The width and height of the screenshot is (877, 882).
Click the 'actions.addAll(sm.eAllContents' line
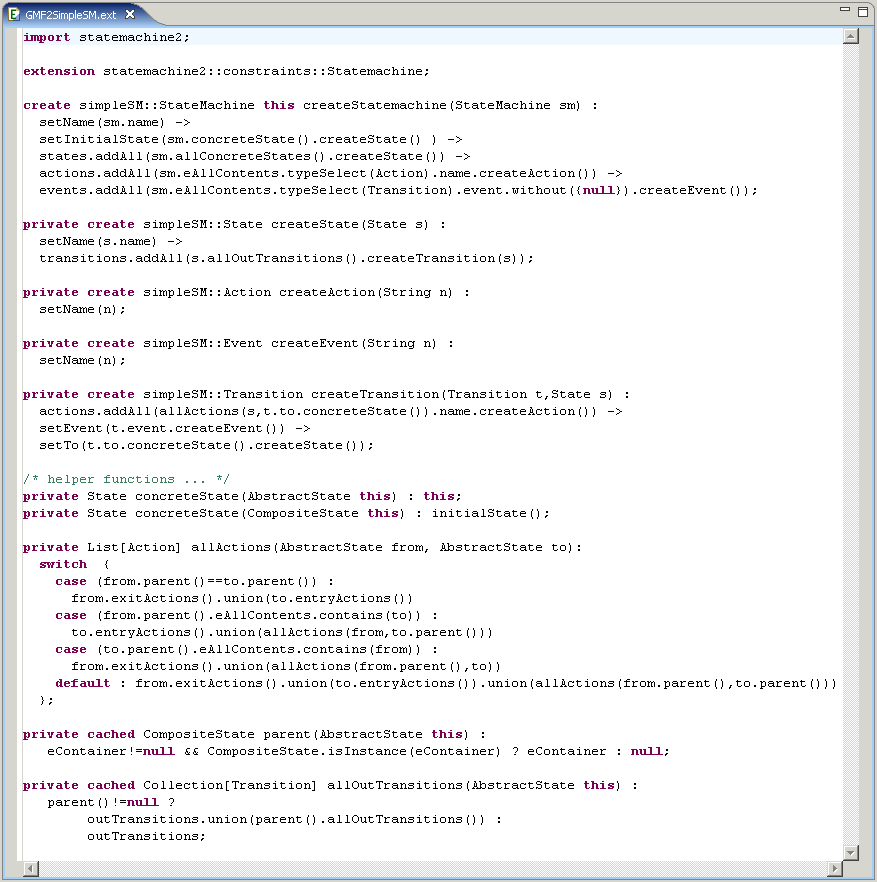coord(331,173)
